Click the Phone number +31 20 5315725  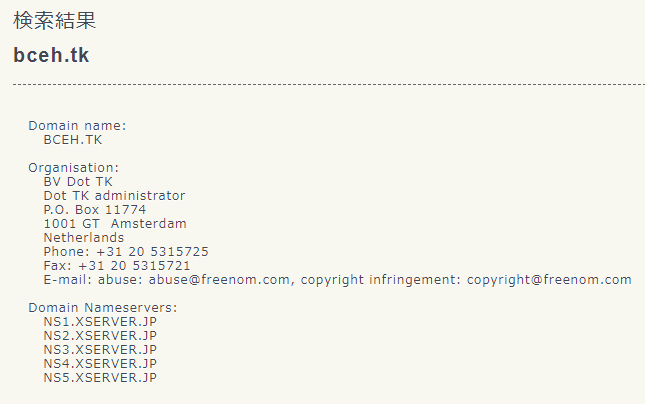pos(153,252)
